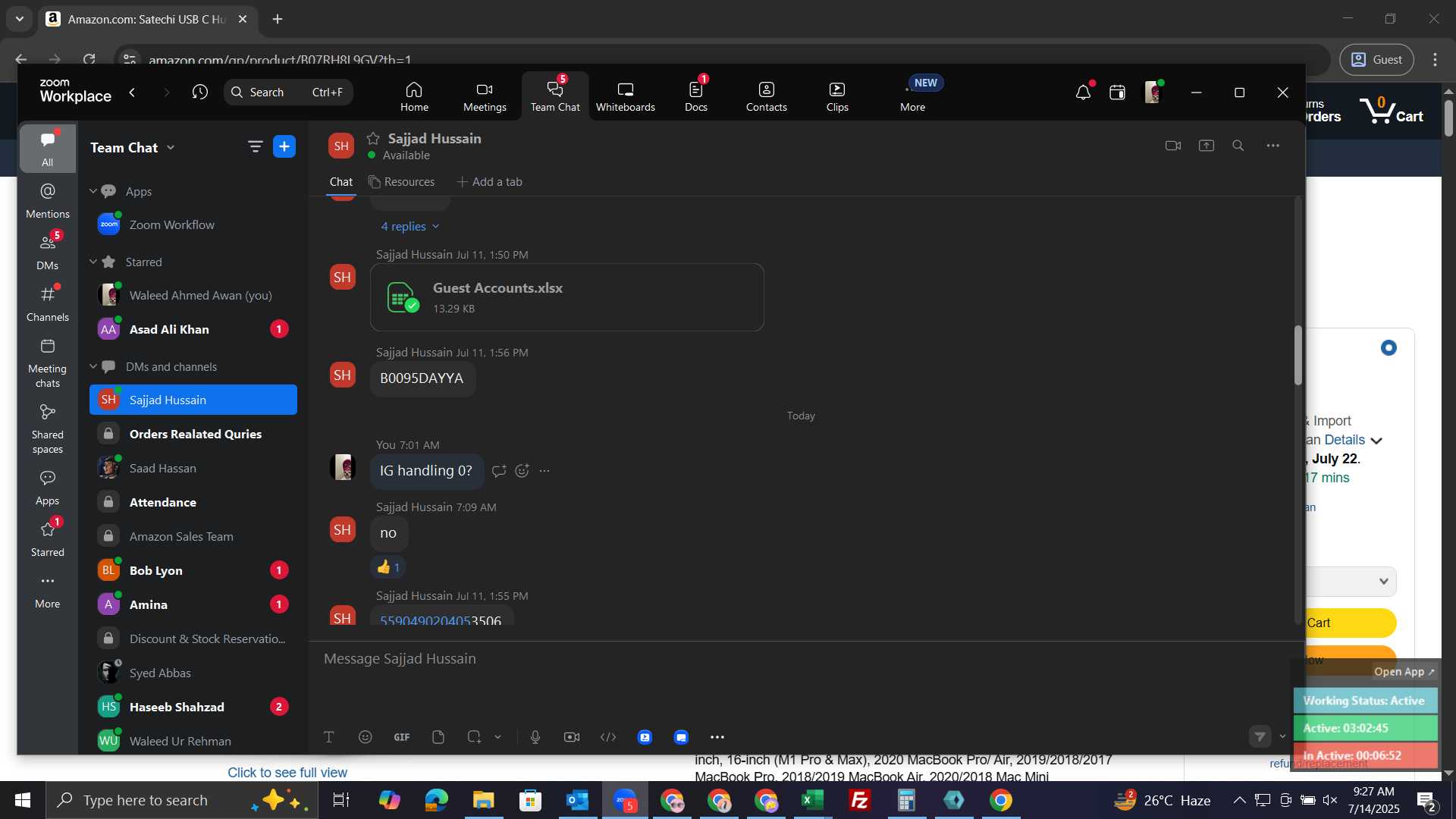The image size is (1456, 819).
Task: Expand the screenshot tool dropdown arrow
Action: coord(498,737)
